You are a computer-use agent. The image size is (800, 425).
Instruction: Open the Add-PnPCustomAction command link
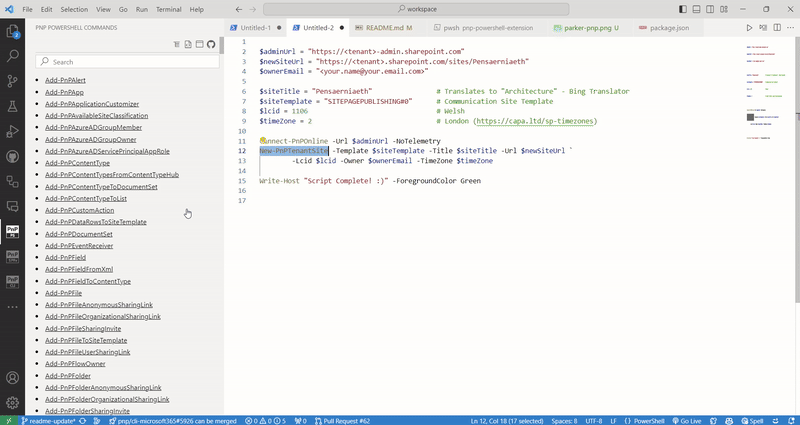pos(80,210)
